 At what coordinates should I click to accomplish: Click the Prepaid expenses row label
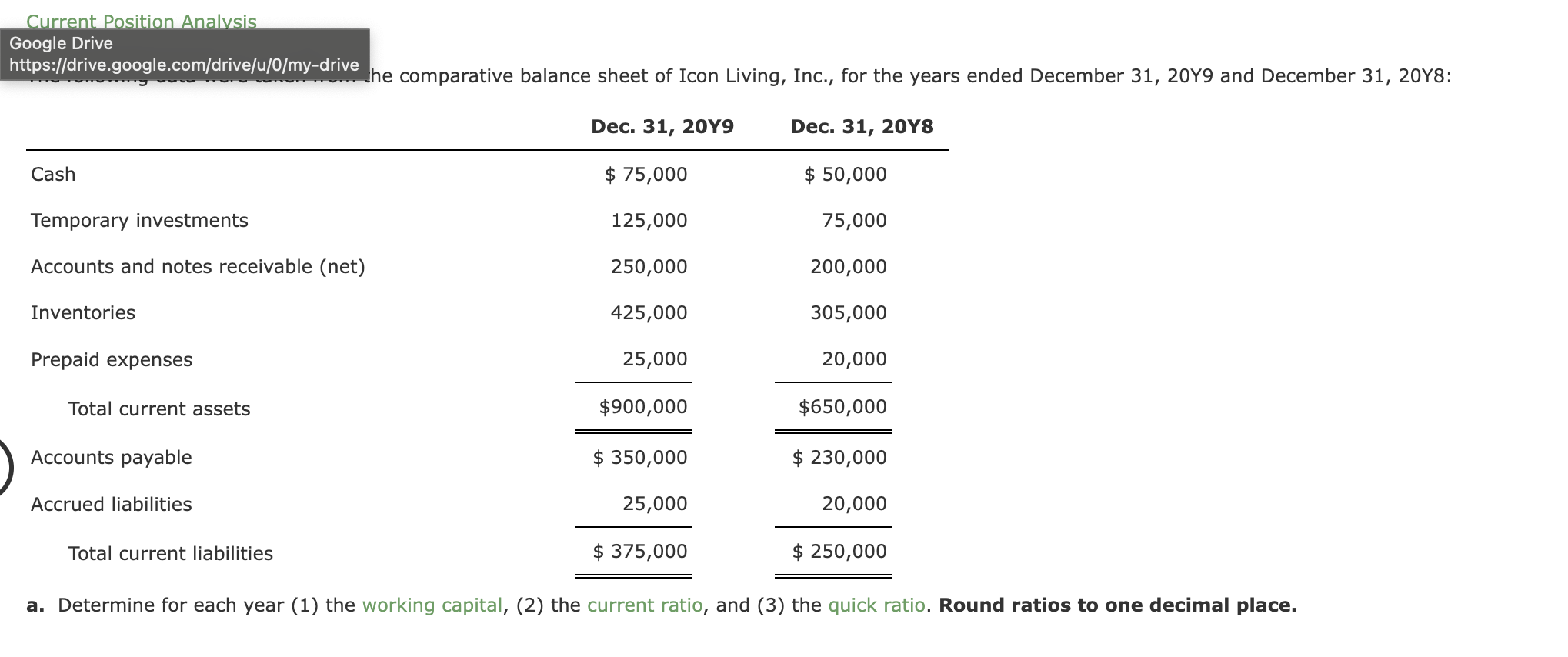(112, 360)
